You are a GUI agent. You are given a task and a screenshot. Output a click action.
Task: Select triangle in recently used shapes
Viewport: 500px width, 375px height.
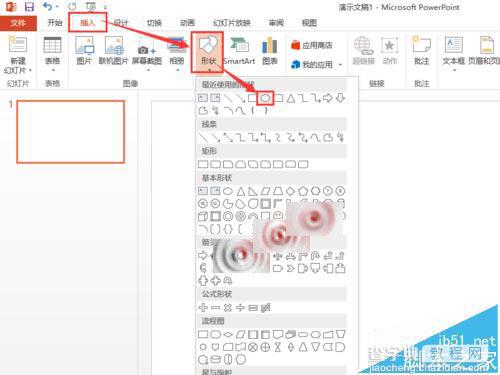point(291,98)
